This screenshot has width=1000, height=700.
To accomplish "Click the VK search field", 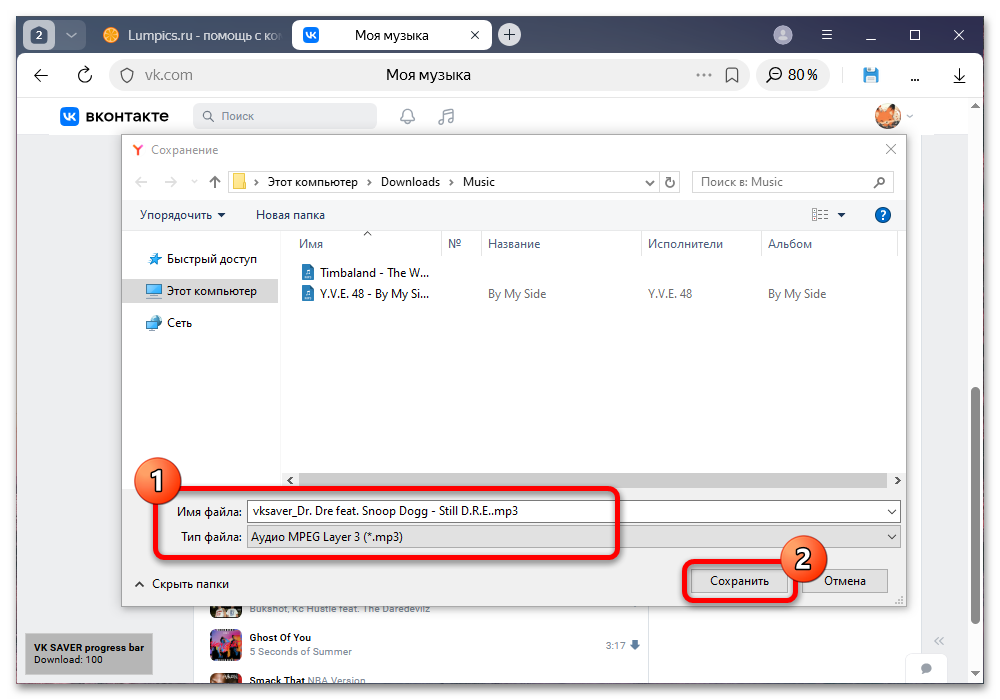I will [284, 116].
